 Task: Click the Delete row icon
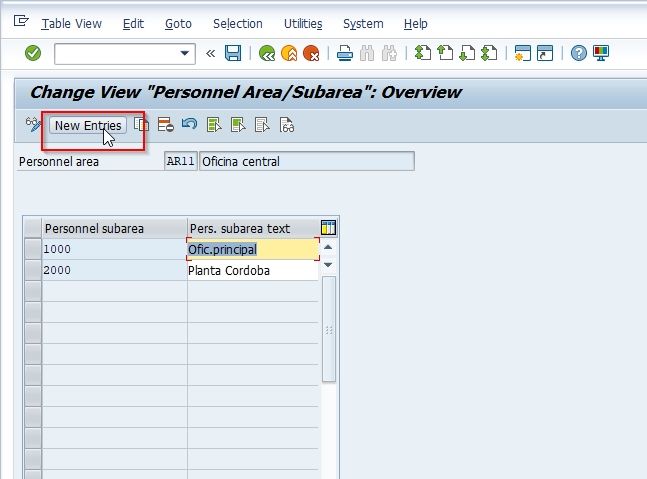(x=165, y=125)
